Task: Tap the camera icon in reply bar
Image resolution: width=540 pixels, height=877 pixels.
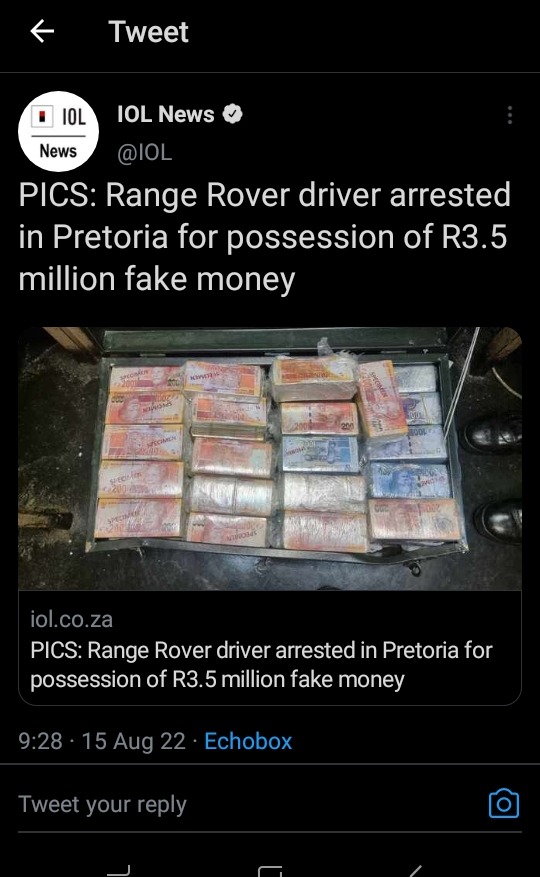Action: pyautogui.click(x=504, y=804)
